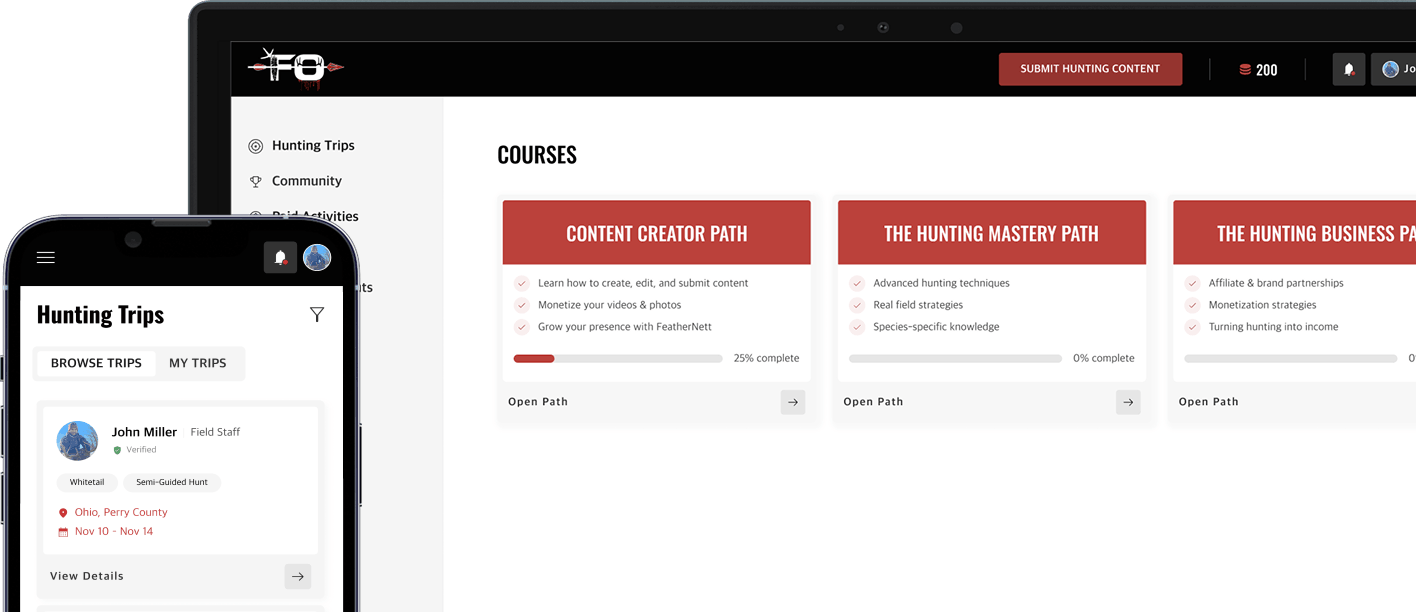This screenshot has width=1416, height=612.
Task: Click check icon beside Advanced hunting techniques
Action: (856, 283)
